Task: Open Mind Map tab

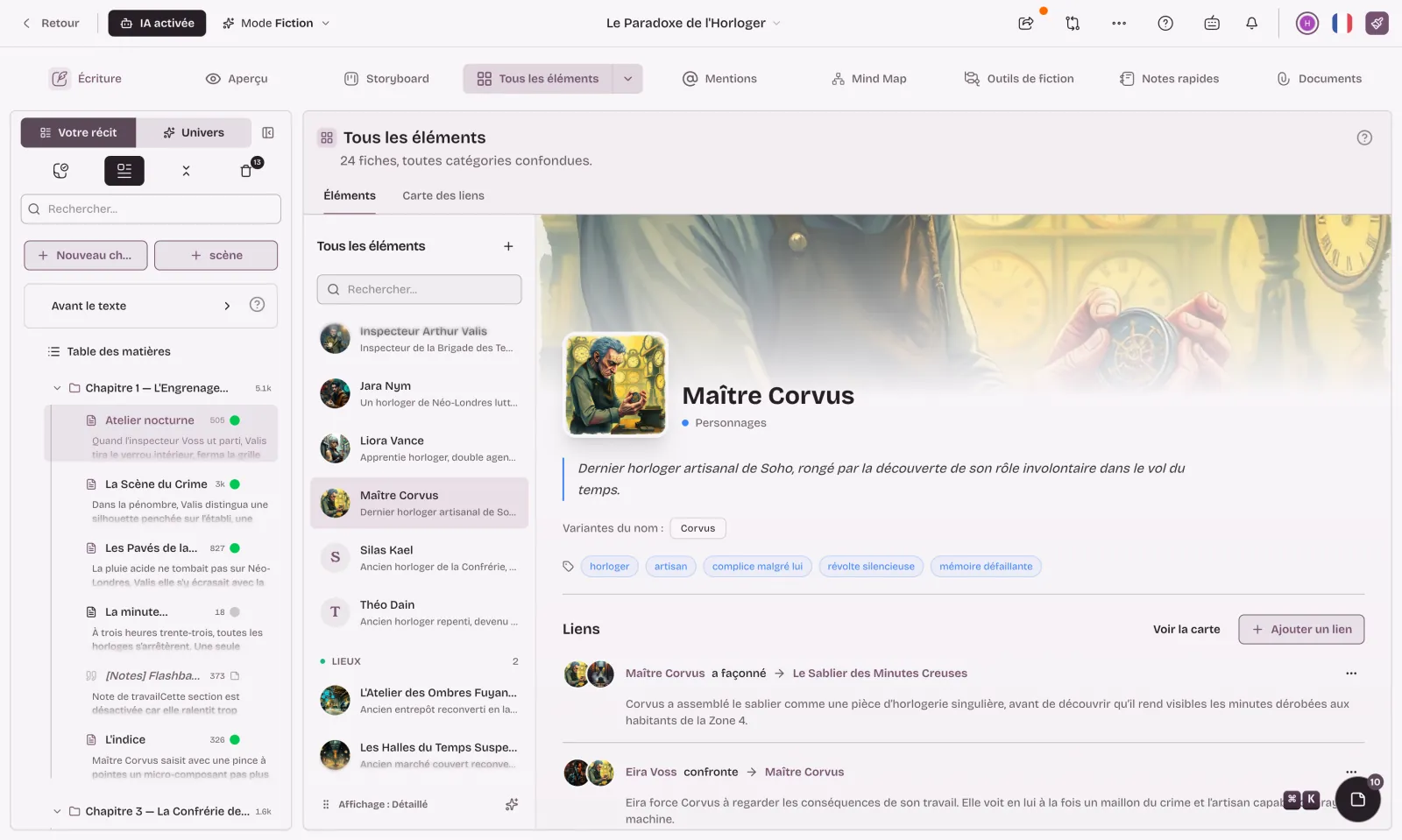Action: point(869,79)
